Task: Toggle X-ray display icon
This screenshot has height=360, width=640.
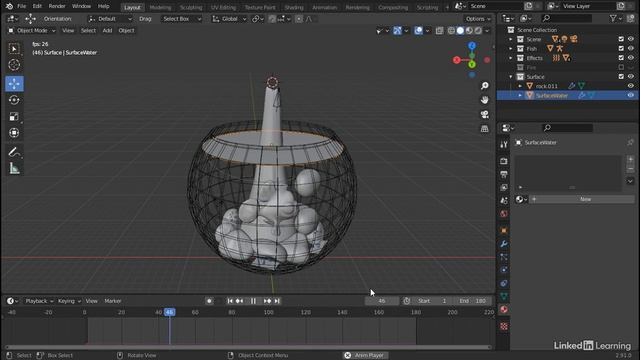Action: (x=439, y=31)
